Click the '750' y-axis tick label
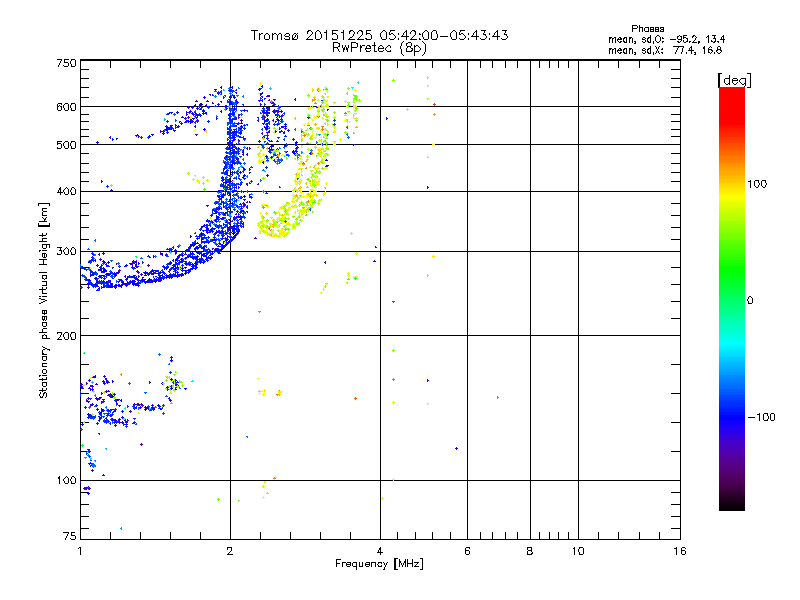Screen dimensions: 800x600 point(66,63)
